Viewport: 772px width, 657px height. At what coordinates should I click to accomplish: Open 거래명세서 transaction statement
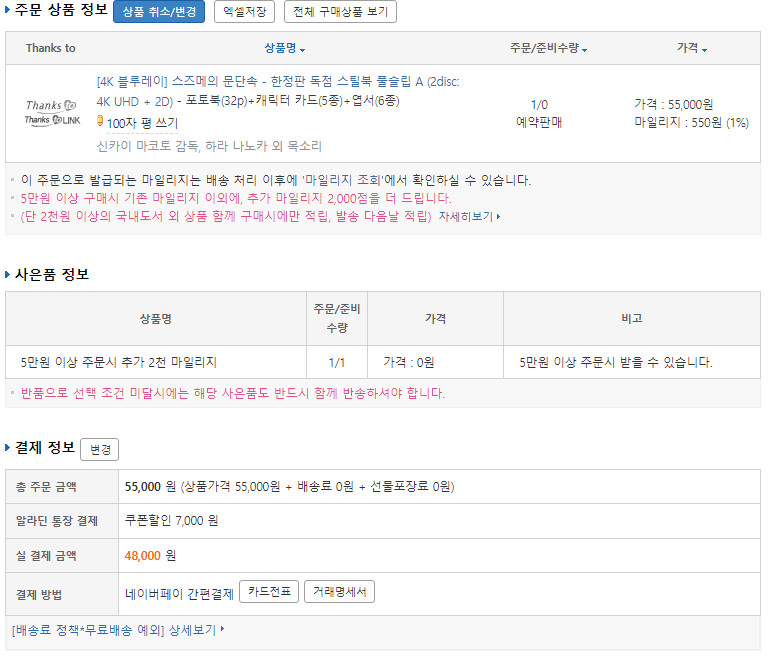point(339,591)
